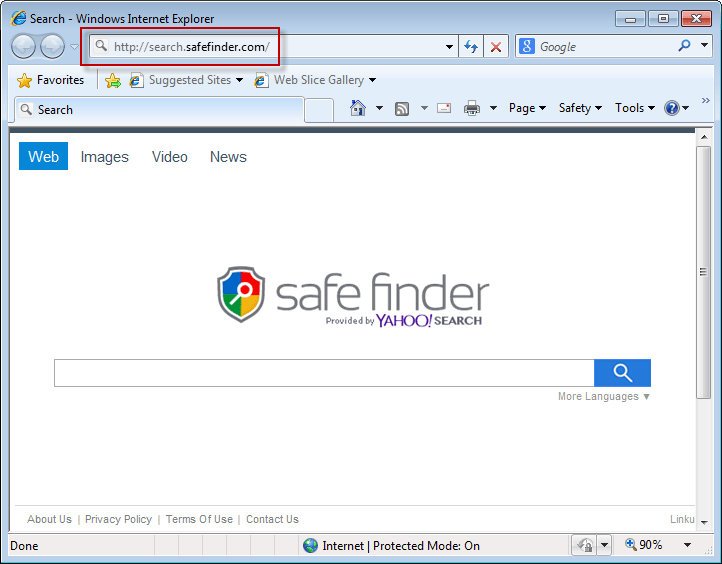Expand the zoom level dropdown arrow

coord(687,545)
